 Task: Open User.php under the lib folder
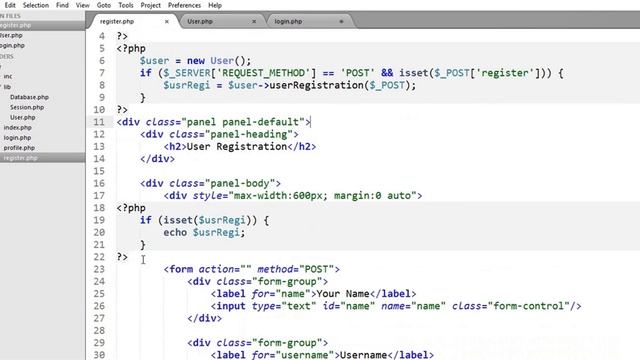point(22,117)
